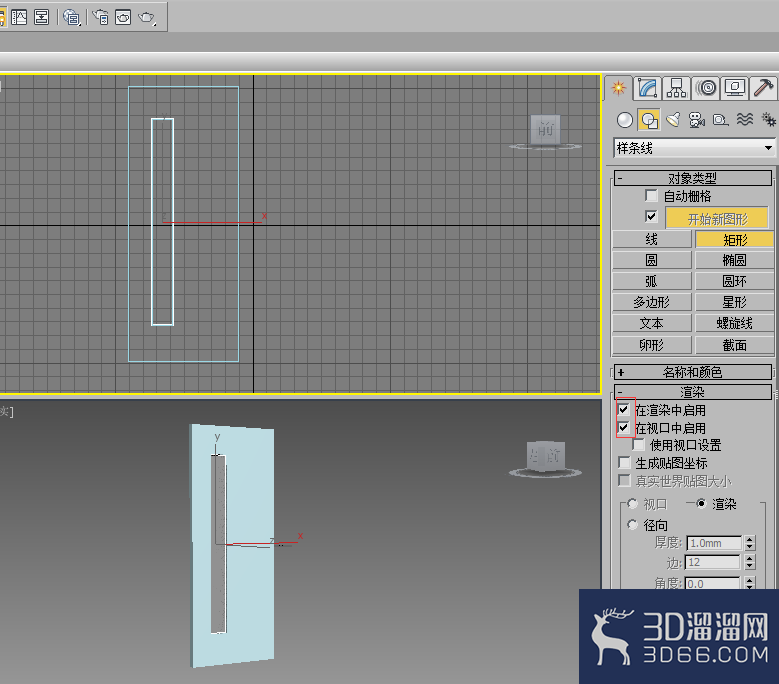Choose the 文本 shape button
This screenshot has width=779, height=684.
point(651,323)
